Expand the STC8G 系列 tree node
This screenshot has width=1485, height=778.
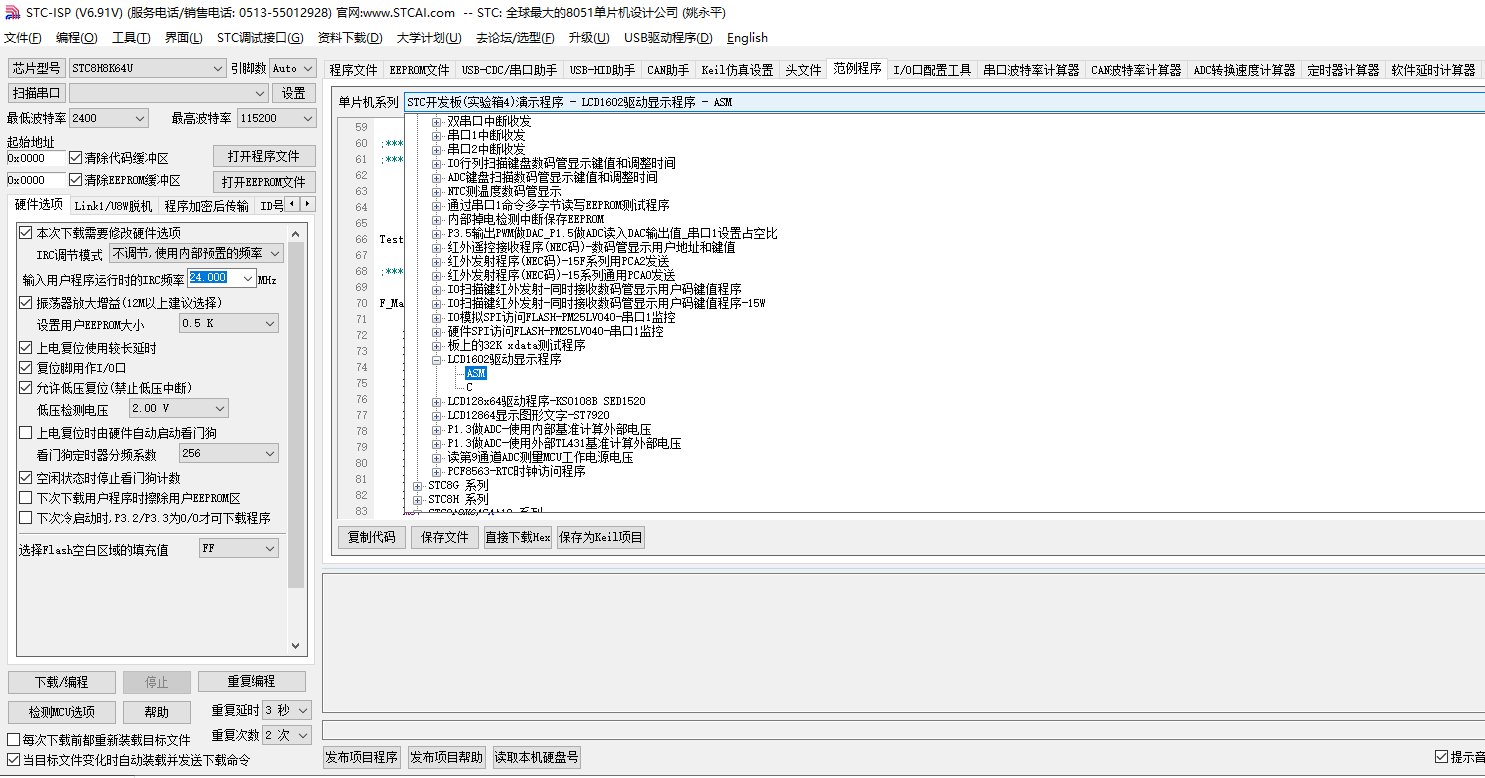coord(418,486)
